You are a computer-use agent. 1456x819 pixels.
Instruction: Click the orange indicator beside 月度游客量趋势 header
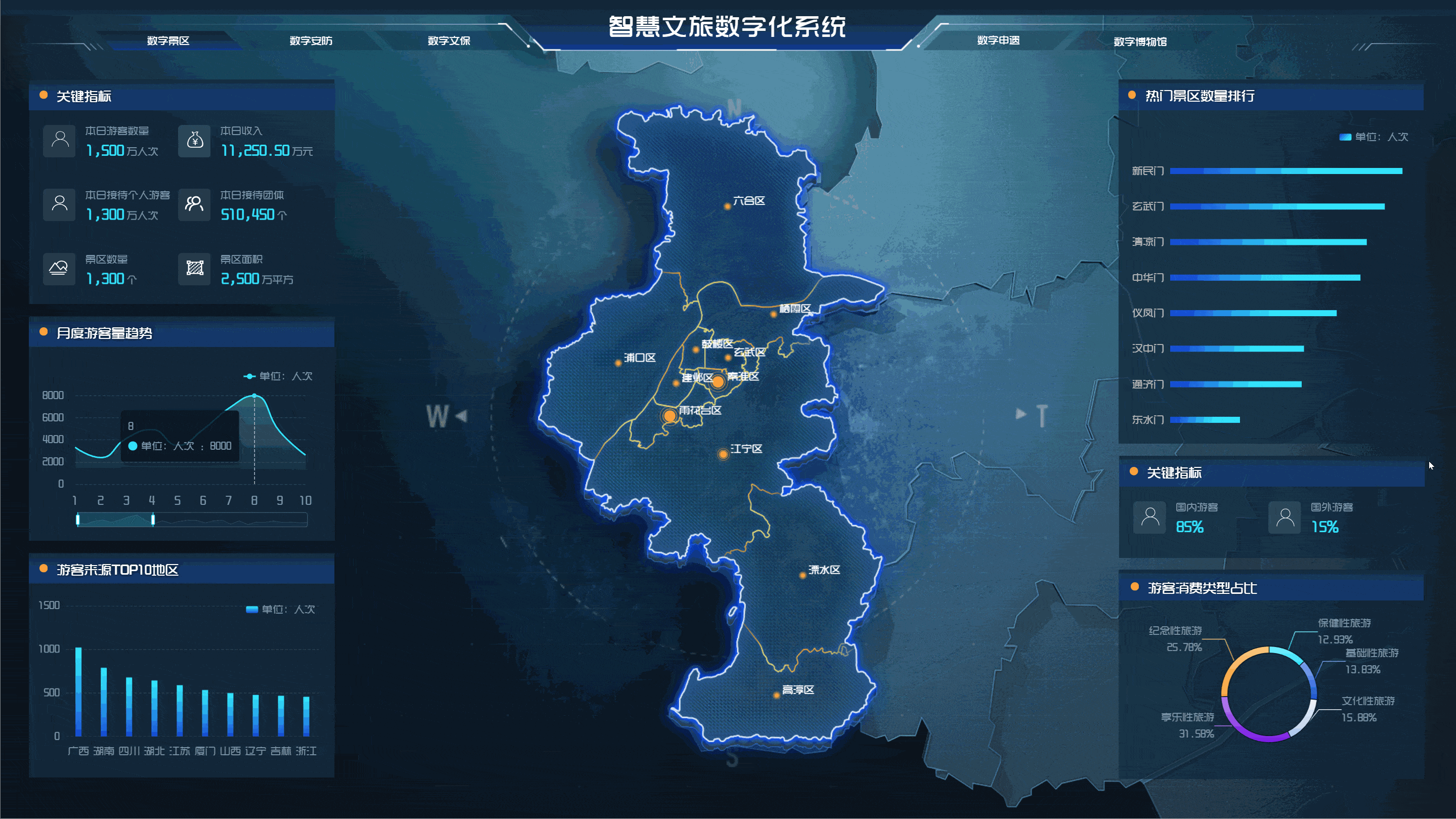click(43, 334)
